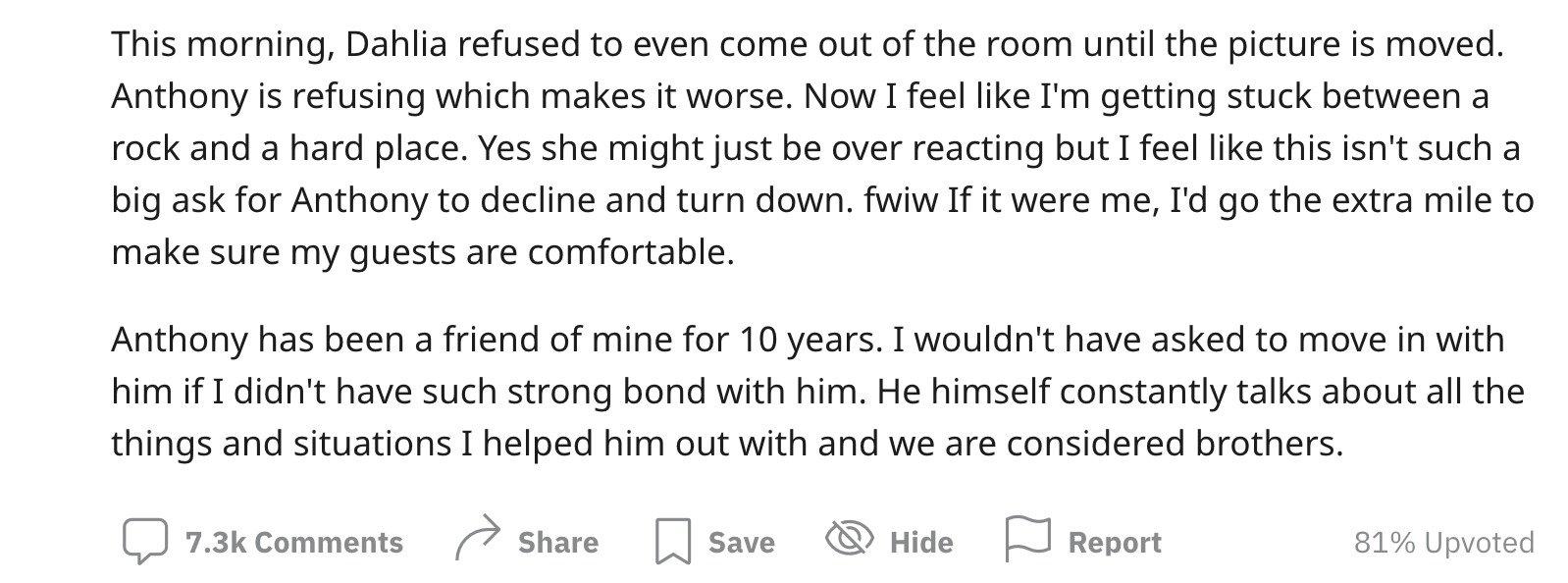This screenshot has width=1568, height=583.
Task: Click the speech bubble comments icon
Action: (144, 542)
